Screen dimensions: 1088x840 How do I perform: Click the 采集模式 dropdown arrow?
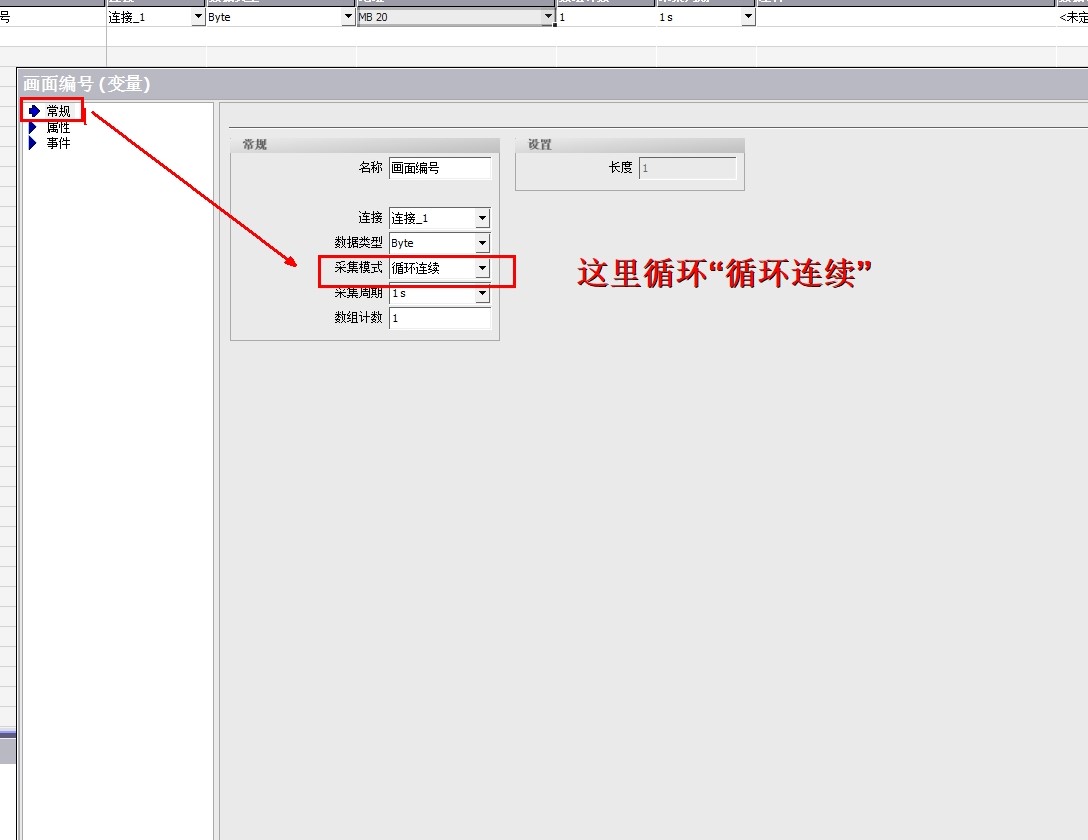pyautogui.click(x=482, y=268)
